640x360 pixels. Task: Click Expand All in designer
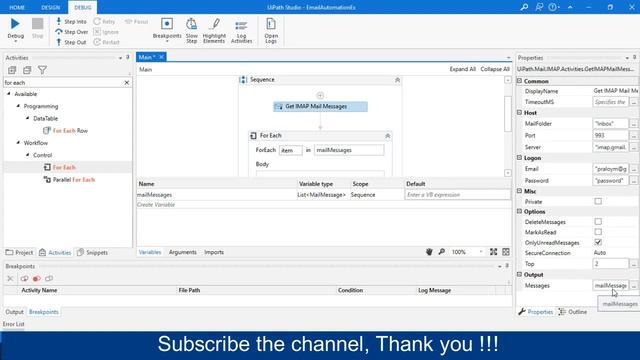tap(462, 69)
